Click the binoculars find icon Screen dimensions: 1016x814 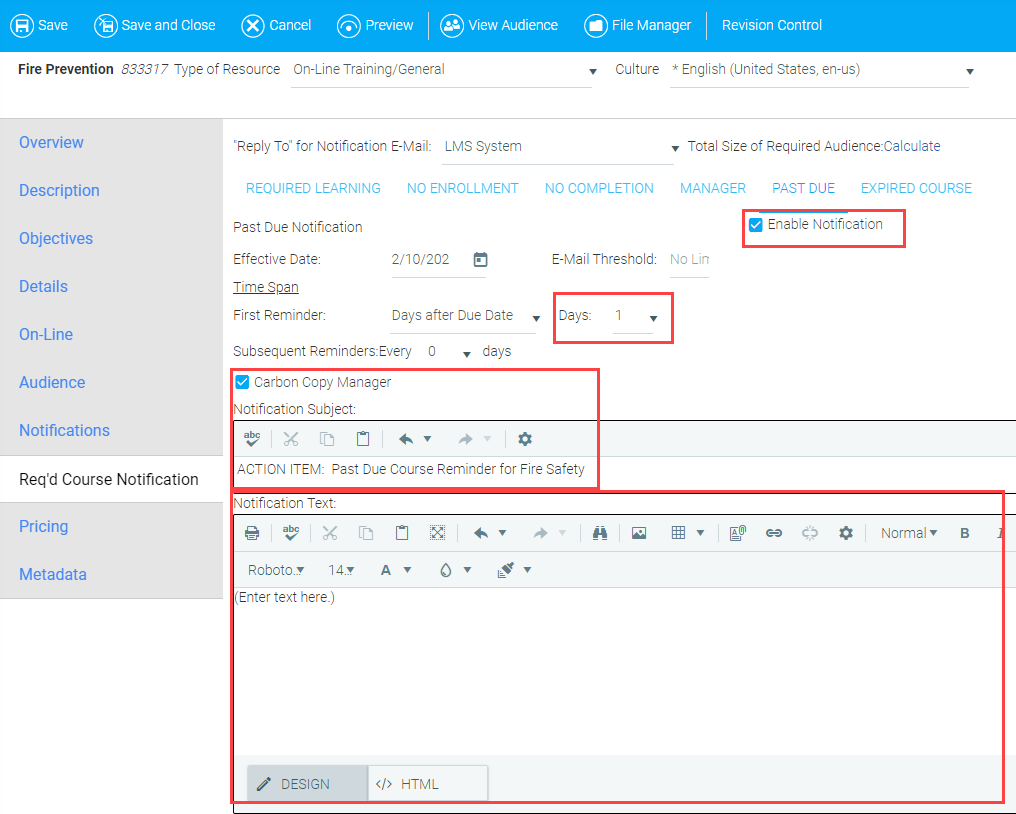click(x=600, y=533)
